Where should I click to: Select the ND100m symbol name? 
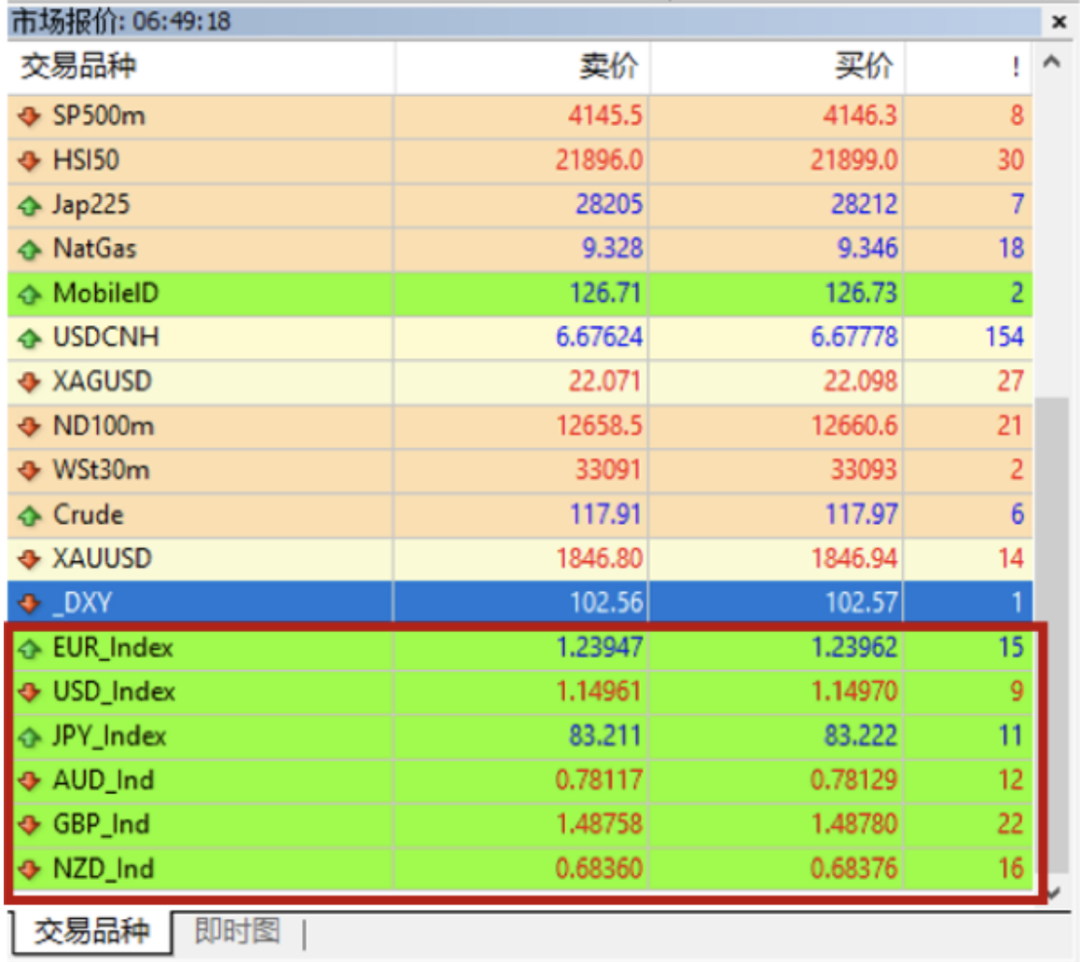coord(103,426)
